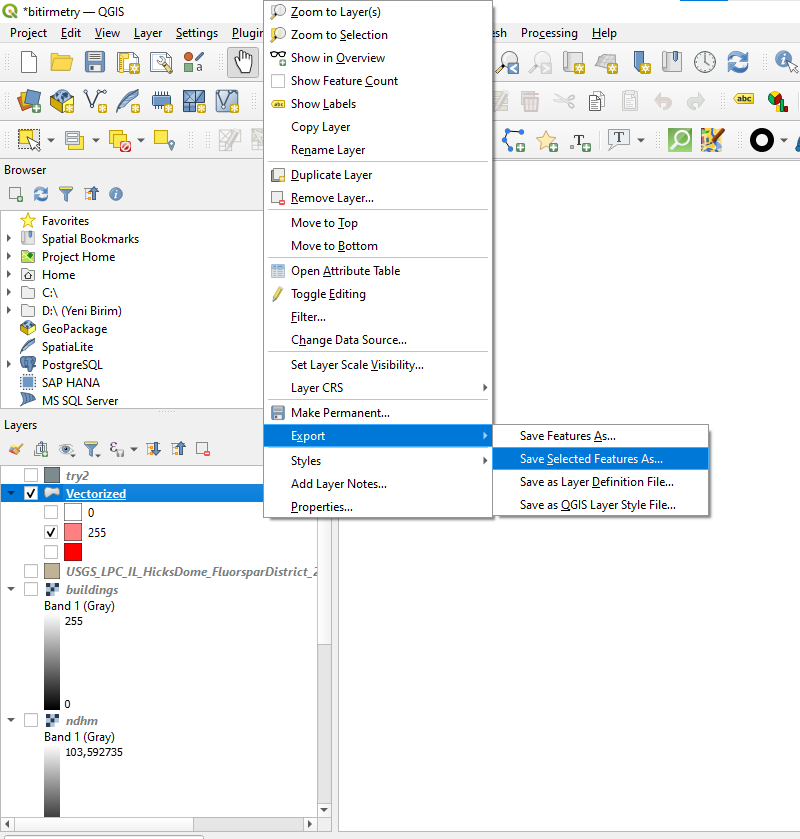Select Open Attribute Table menu entry
The image size is (800, 839).
(378, 271)
